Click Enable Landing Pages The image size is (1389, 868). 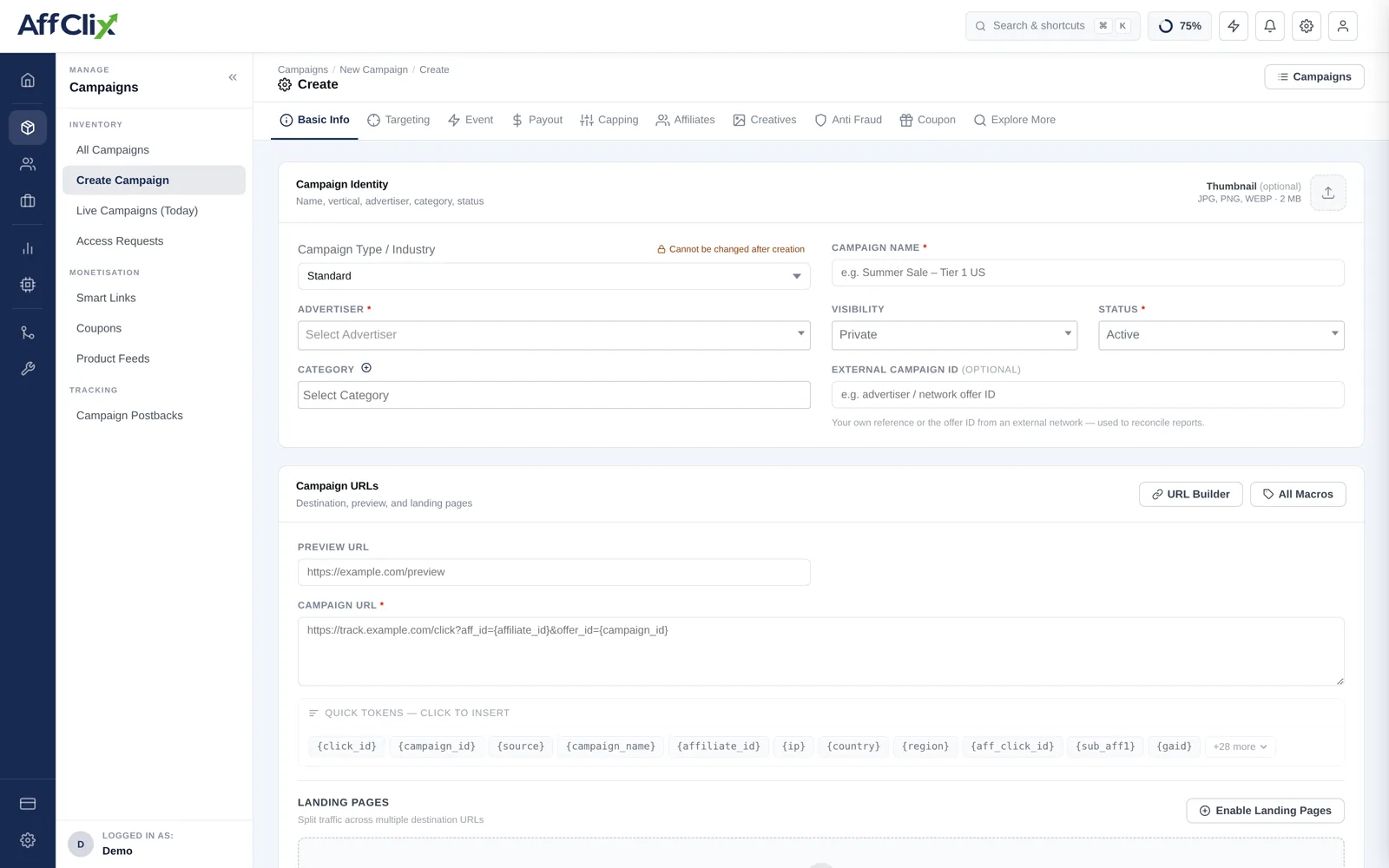tap(1266, 811)
